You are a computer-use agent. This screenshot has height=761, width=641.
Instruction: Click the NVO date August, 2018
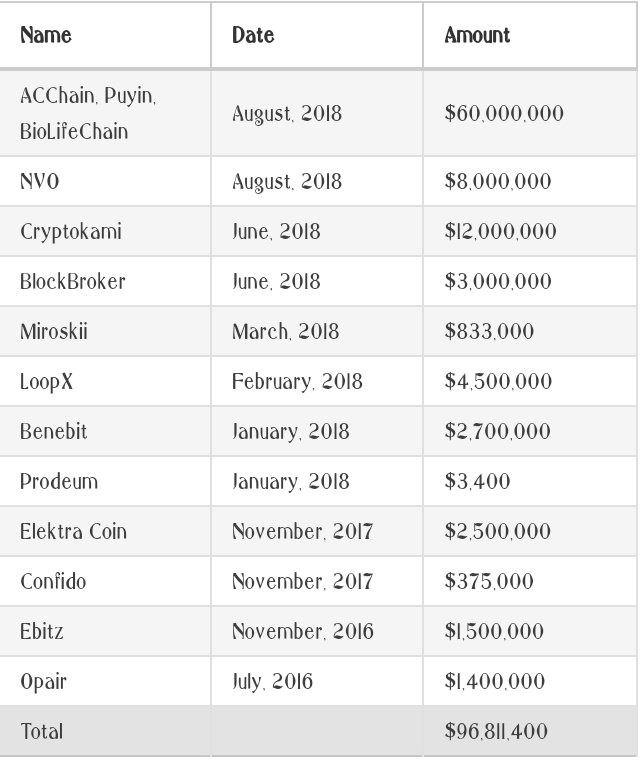[287, 182]
